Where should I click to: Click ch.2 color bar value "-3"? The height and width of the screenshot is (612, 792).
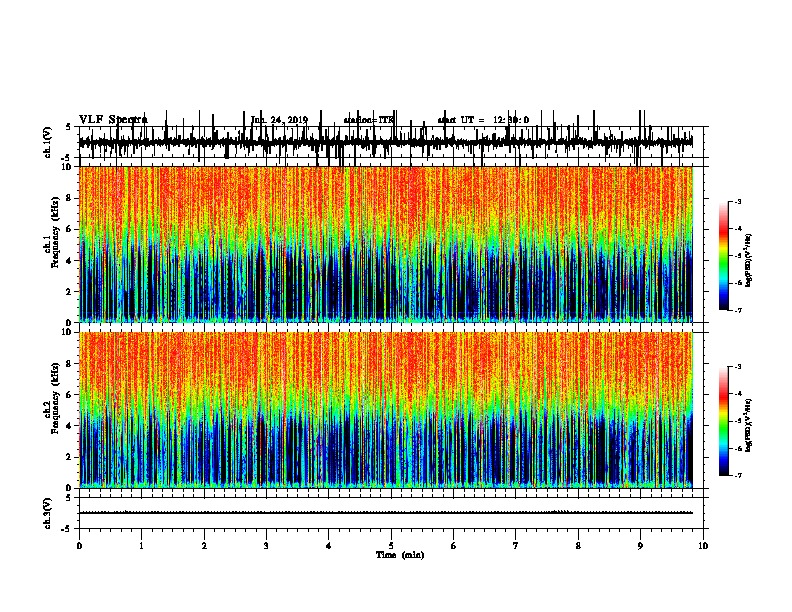(738, 367)
